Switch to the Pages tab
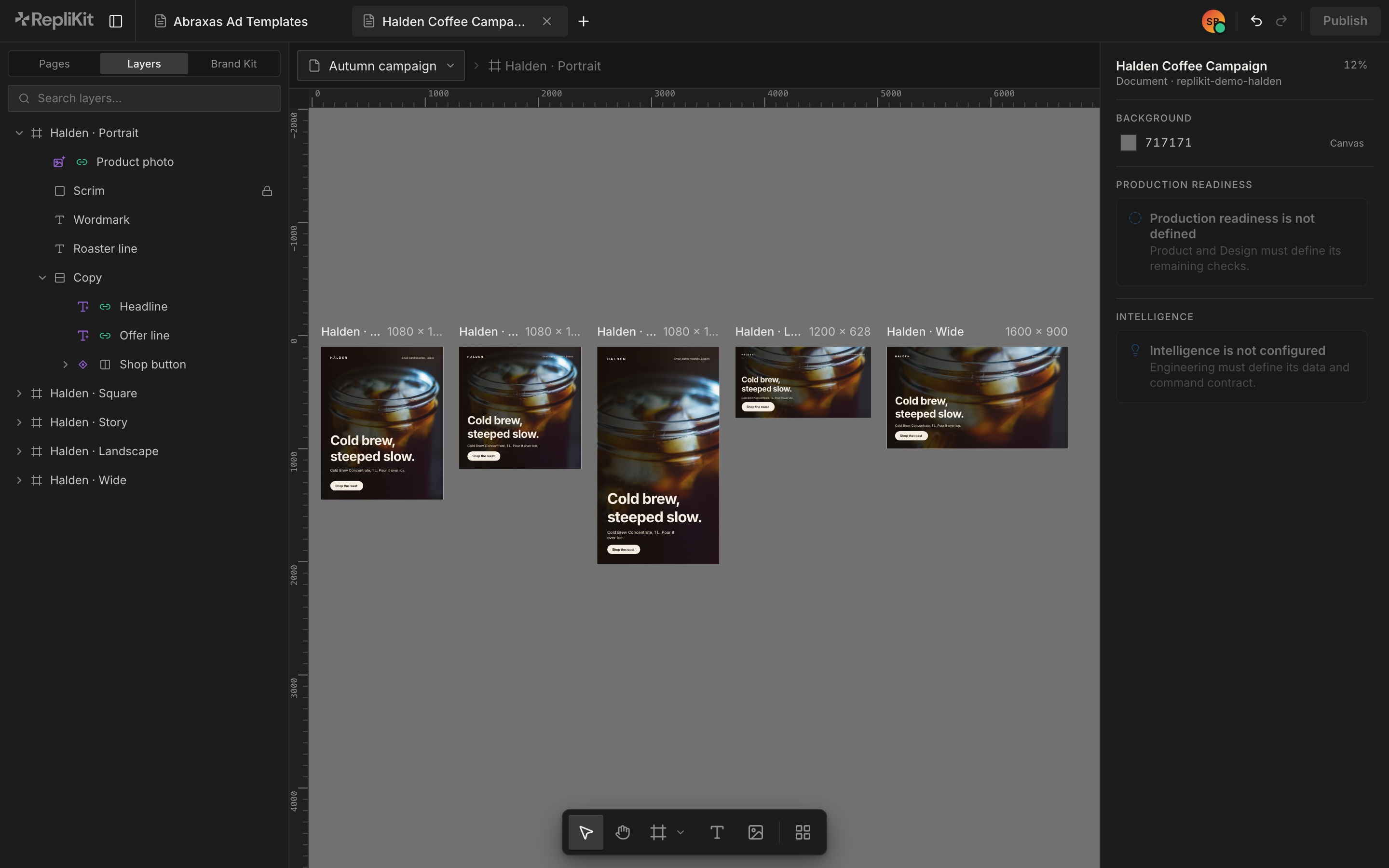 coord(54,64)
